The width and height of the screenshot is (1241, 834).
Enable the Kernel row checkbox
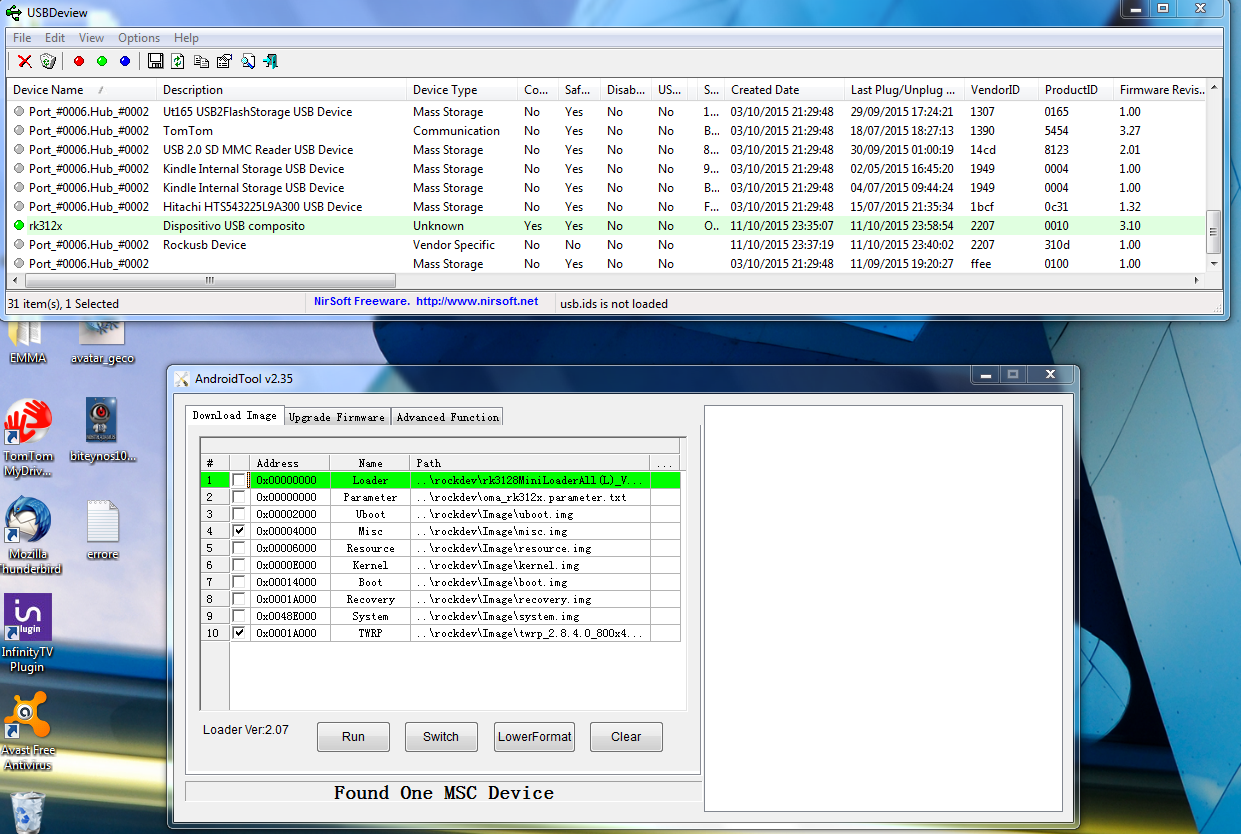point(239,565)
